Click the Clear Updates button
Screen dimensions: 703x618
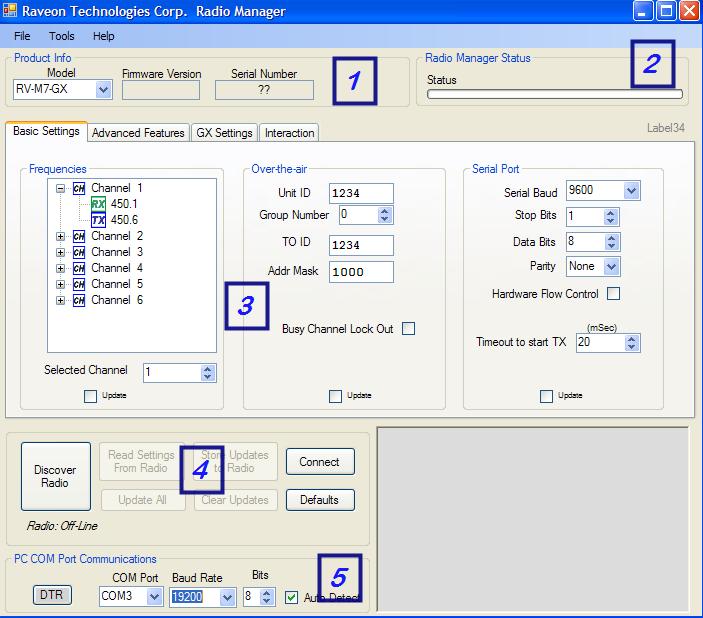(x=235, y=500)
